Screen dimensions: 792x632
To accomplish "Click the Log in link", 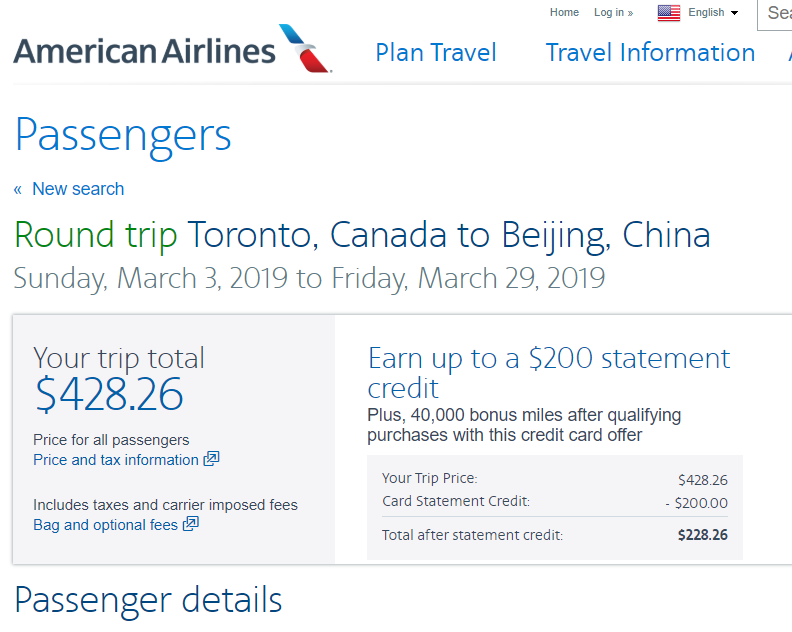I will 613,13.
